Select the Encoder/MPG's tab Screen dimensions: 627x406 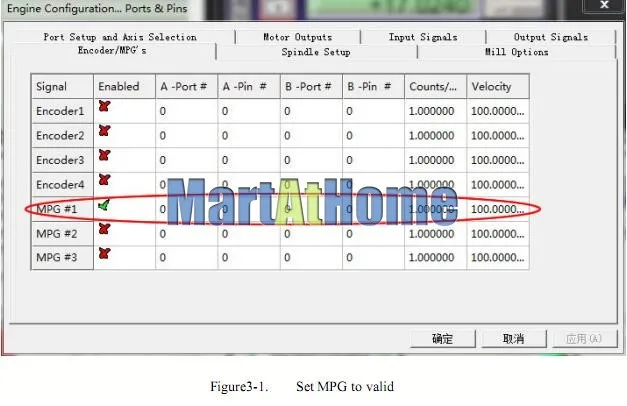pos(112,51)
